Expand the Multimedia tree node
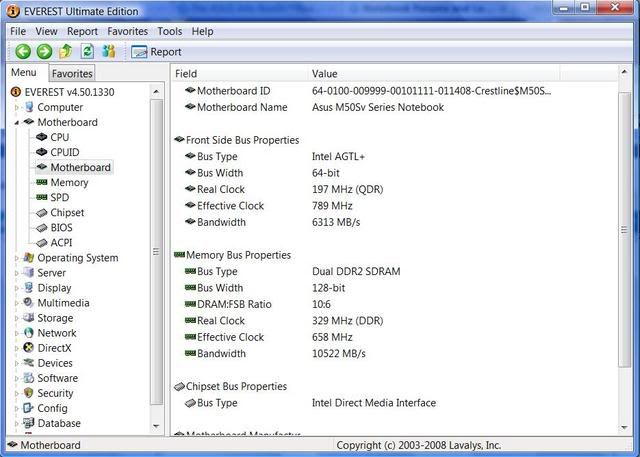The image size is (640, 457). [17, 303]
